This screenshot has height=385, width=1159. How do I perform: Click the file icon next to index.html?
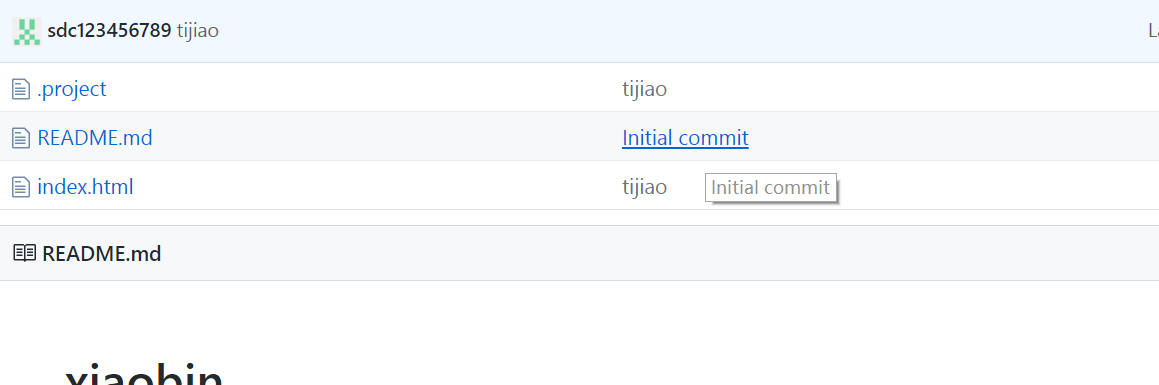tap(21, 187)
